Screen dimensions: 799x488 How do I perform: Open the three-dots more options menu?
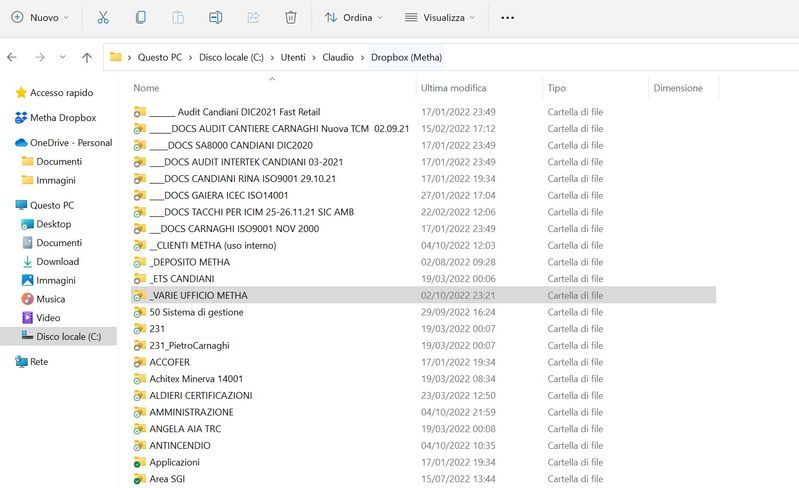(x=507, y=17)
